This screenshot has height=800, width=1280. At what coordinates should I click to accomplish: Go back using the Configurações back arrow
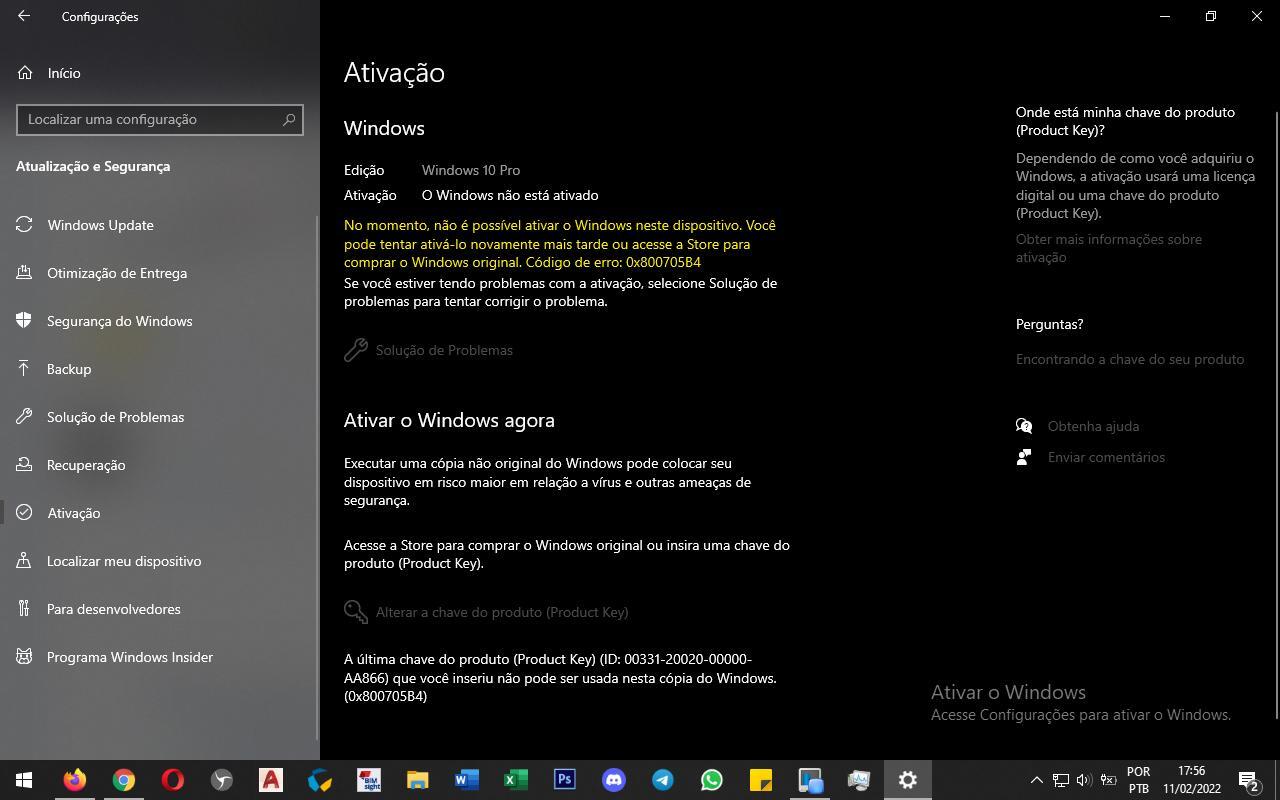tap(24, 16)
